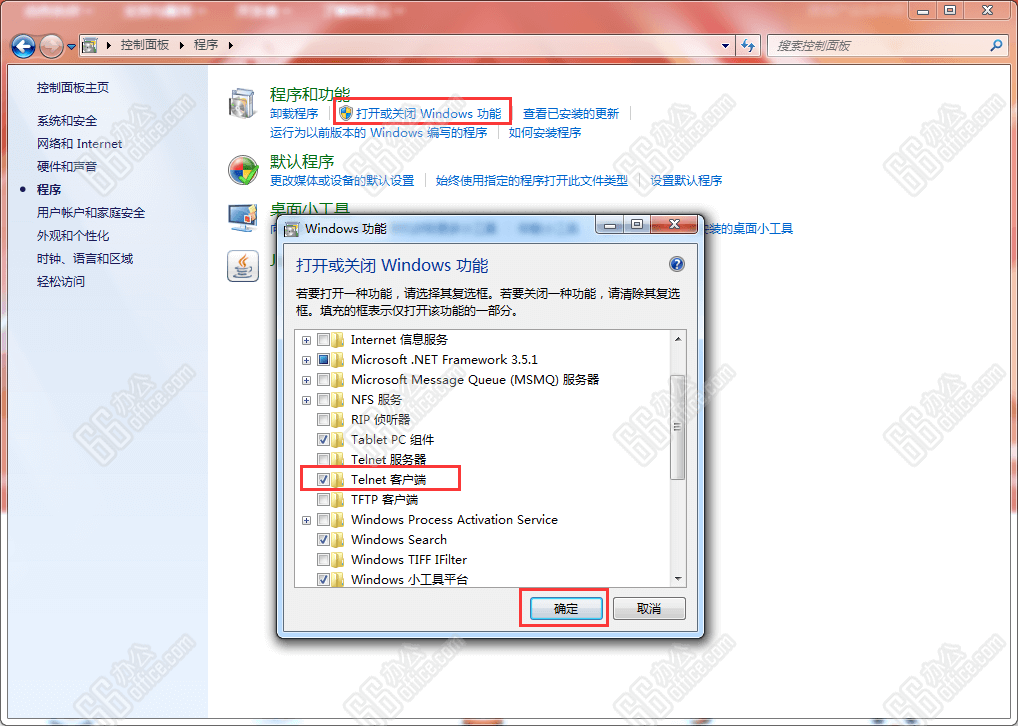
Task: Open 硬件和声音 category in sidebar
Action: (x=67, y=166)
